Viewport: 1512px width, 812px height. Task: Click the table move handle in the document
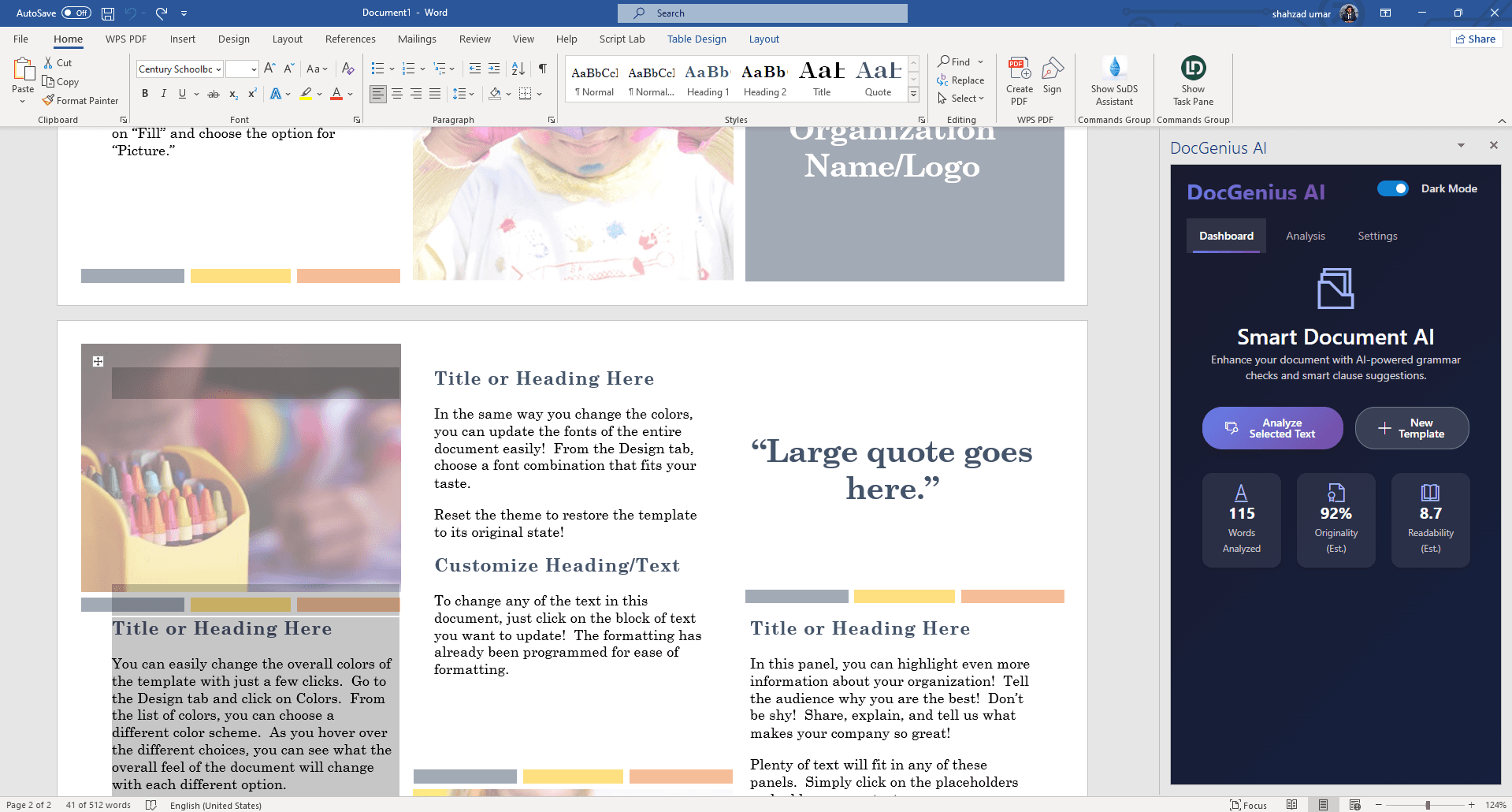point(98,361)
